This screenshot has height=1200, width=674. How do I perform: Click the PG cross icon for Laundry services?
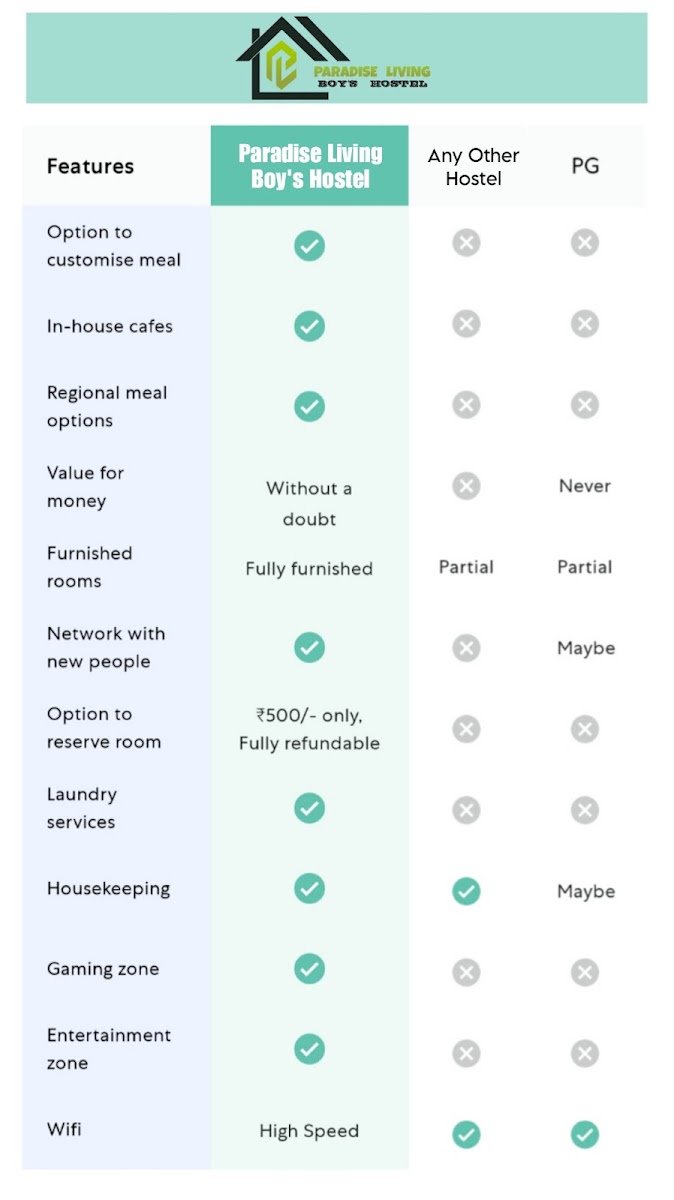[x=585, y=810]
